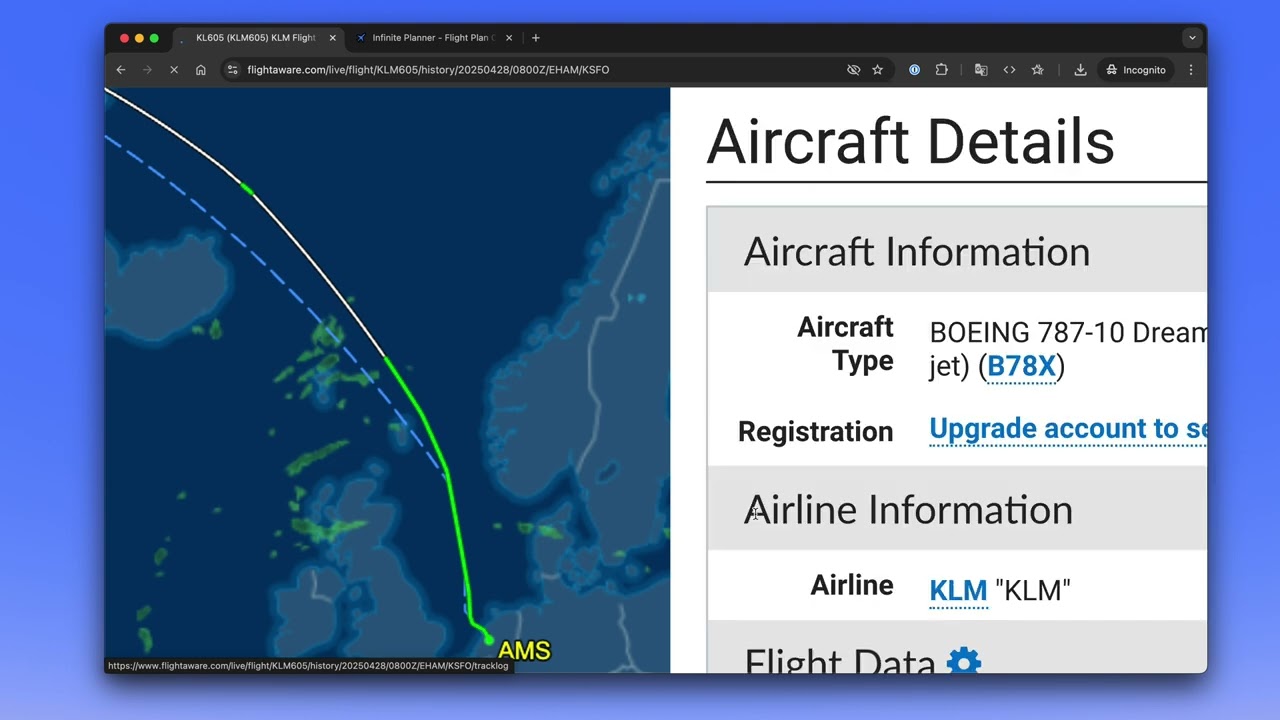Screen dimensions: 1280x720
Task: Close the KL605 KLM Flight tab
Action: click(333, 38)
